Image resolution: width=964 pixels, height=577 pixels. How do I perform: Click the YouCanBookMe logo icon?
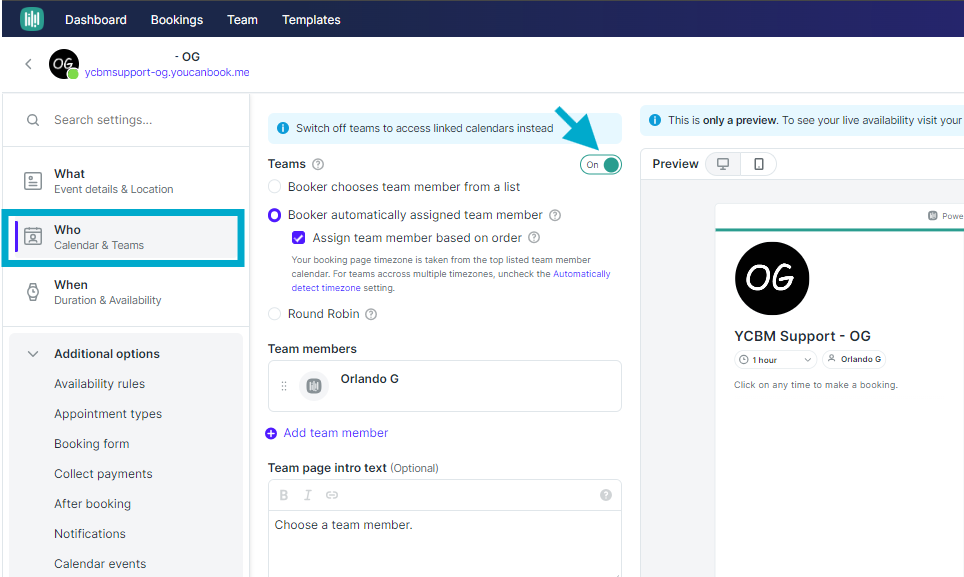(x=32, y=19)
